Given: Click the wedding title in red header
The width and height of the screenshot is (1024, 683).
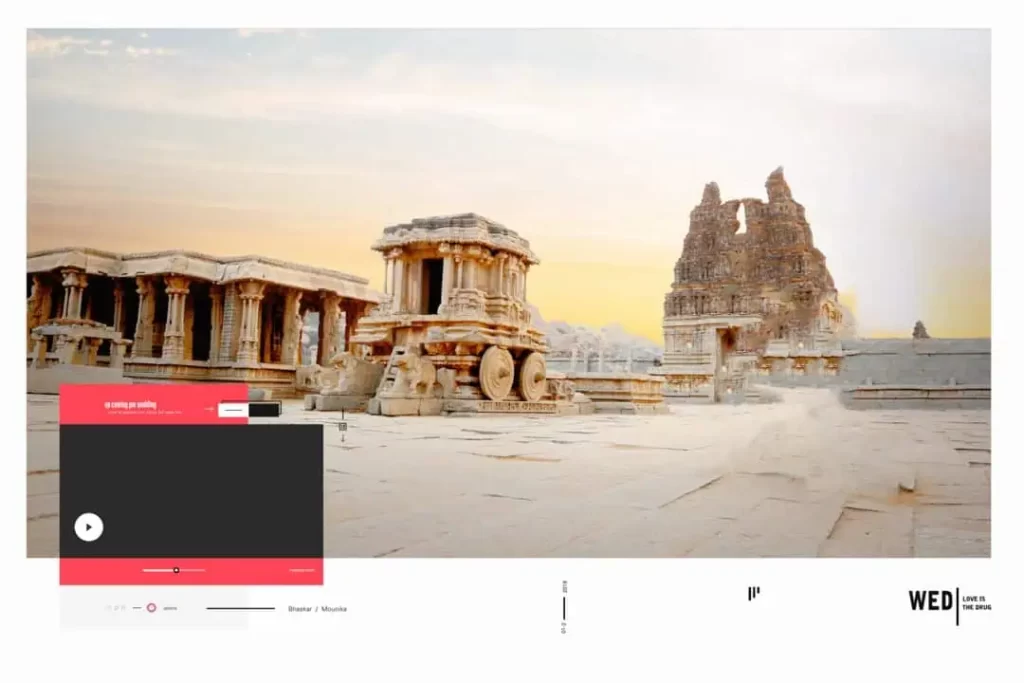Looking at the screenshot, I should 144,405.
